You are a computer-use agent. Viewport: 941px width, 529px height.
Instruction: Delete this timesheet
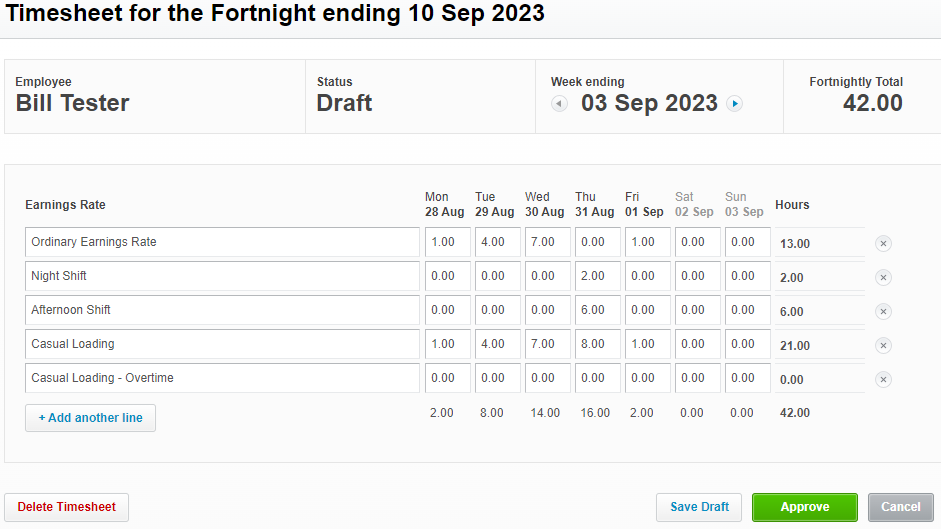tap(67, 507)
